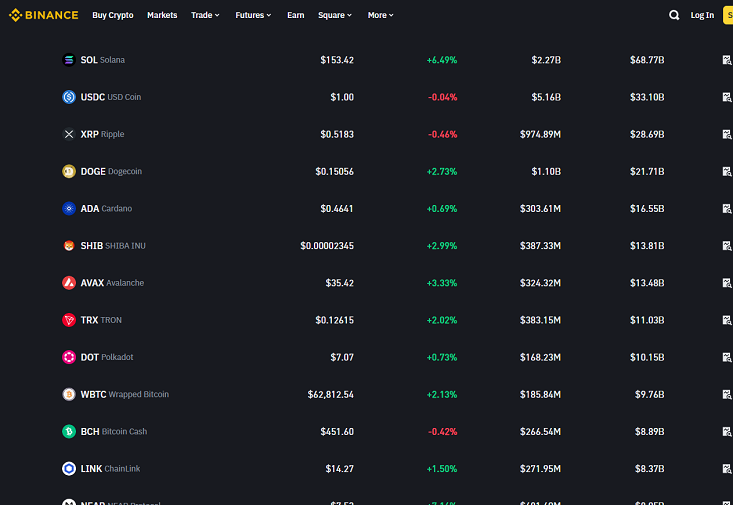The height and width of the screenshot is (505, 733).
Task: Click the $62,812.54 WBTC price
Action: [x=331, y=394]
